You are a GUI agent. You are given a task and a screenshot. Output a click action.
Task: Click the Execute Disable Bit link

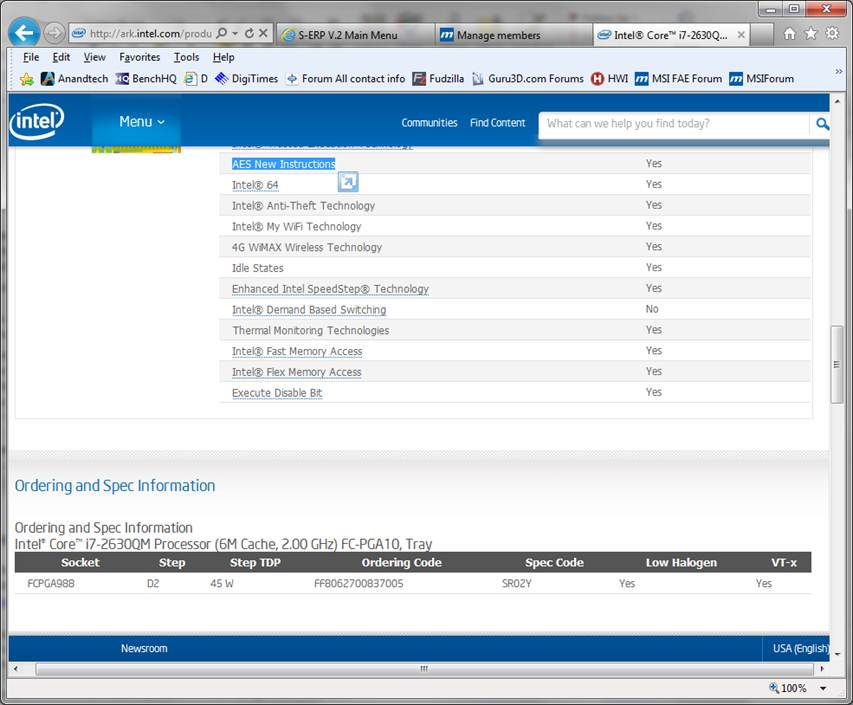point(277,393)
